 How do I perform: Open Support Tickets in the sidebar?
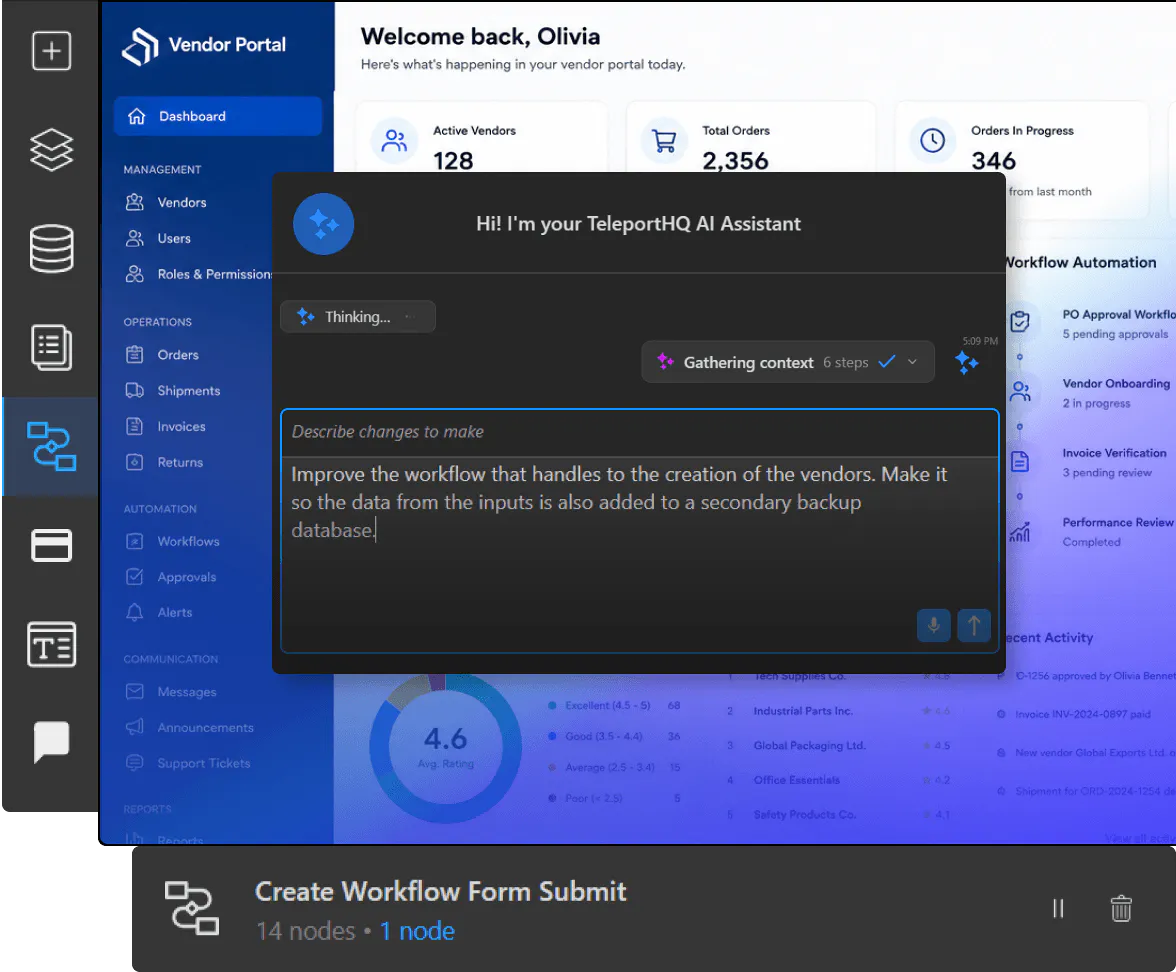(x=203, y=764)
